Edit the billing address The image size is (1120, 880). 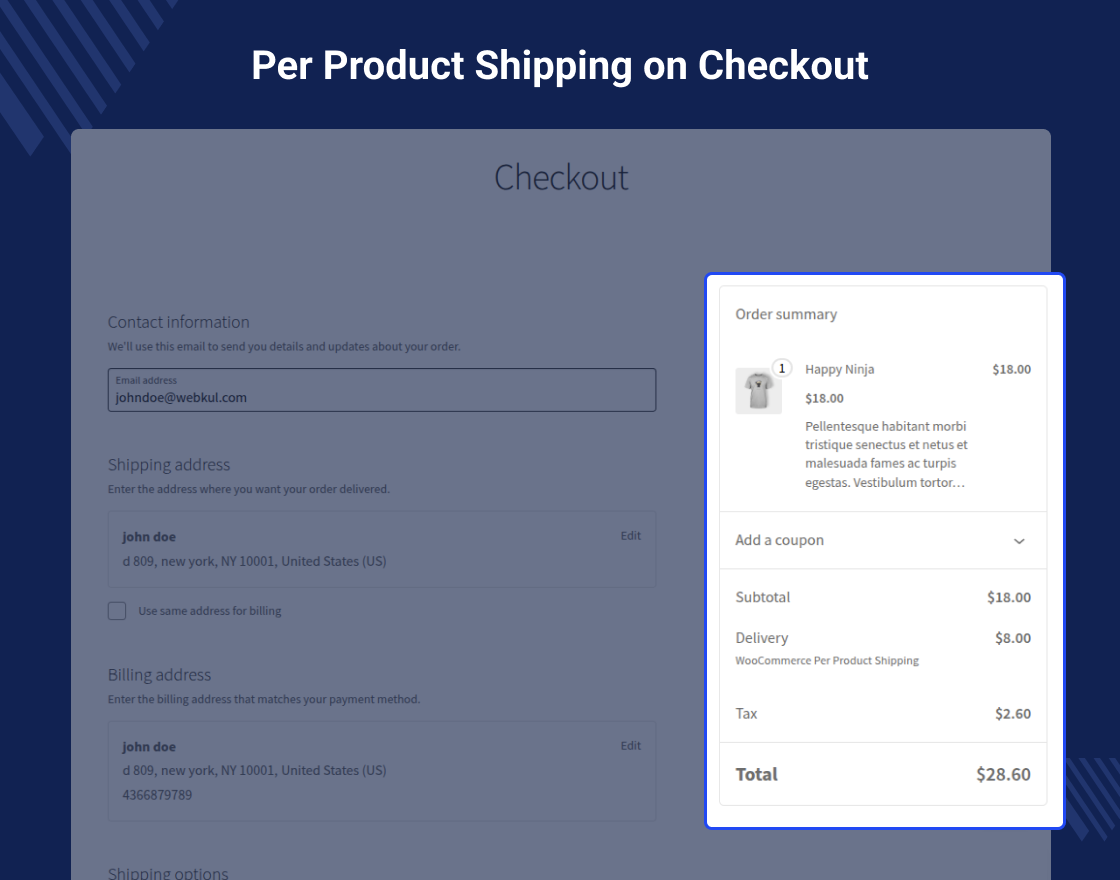630,746
